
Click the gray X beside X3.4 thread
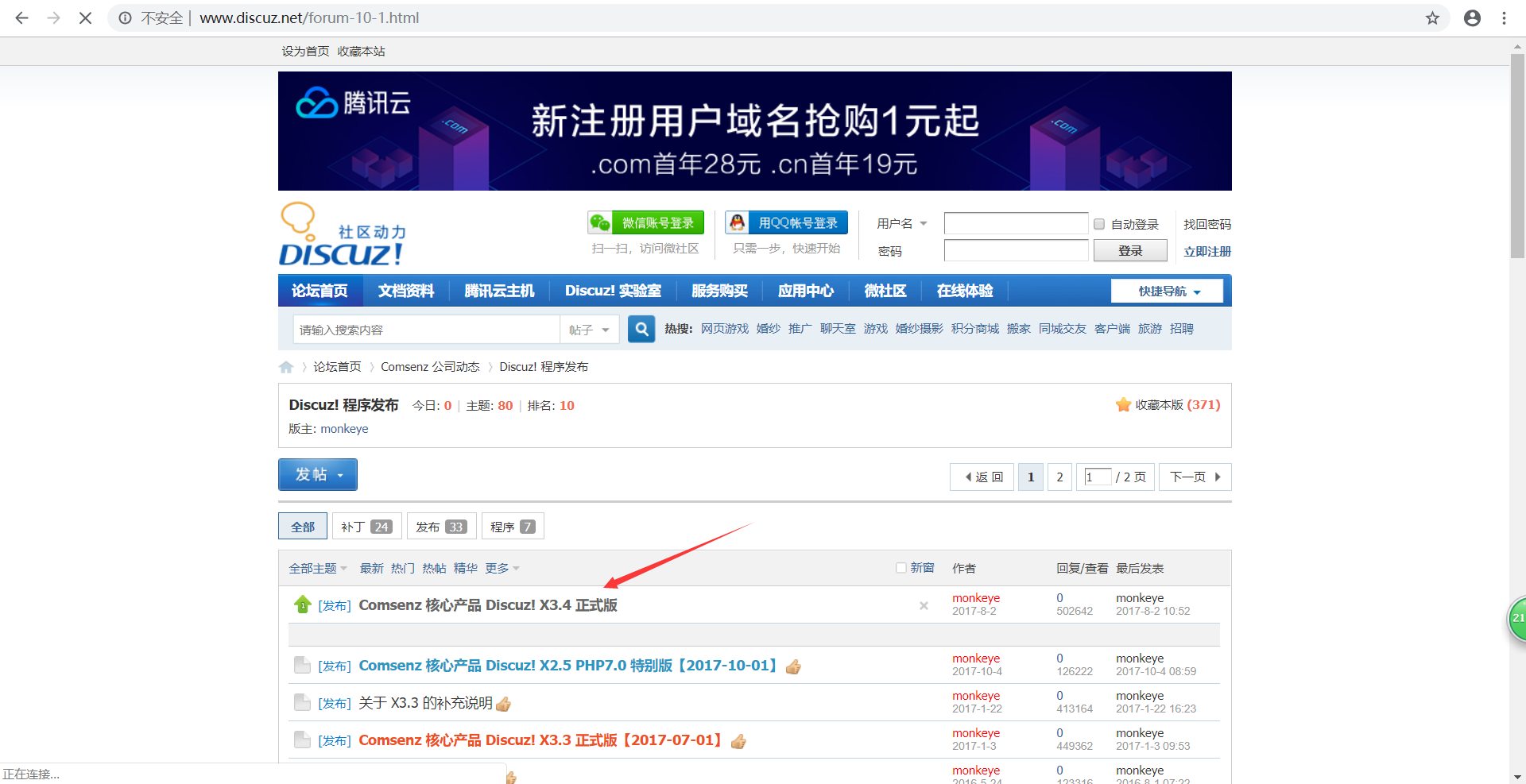pyautogui.click(x=924, y=605)
